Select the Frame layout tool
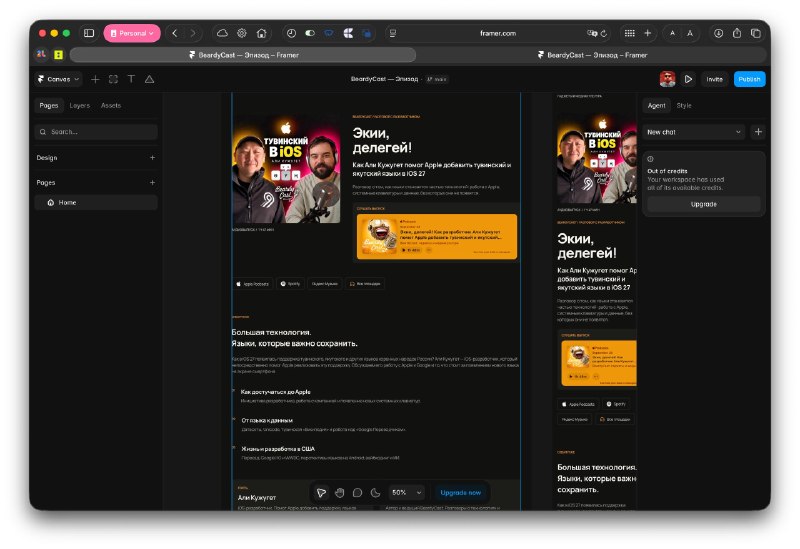The height and width of the screenshot is (549, 800). (113, 79)
